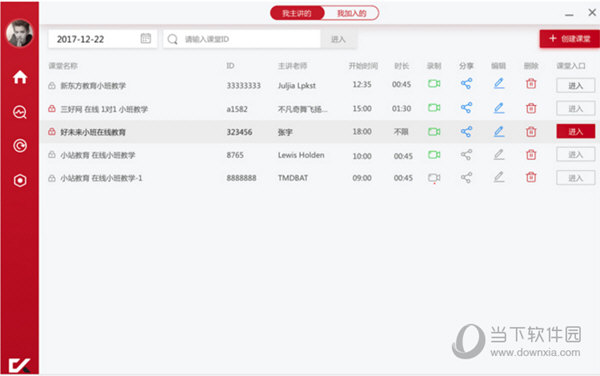Click lock icon of row 8765

point(52,155)
